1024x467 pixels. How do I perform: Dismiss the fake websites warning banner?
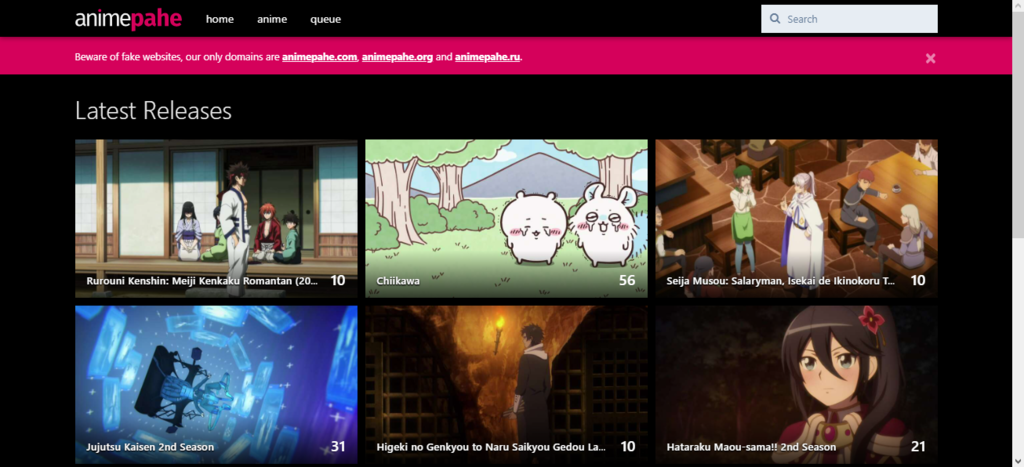pos(930,58)
